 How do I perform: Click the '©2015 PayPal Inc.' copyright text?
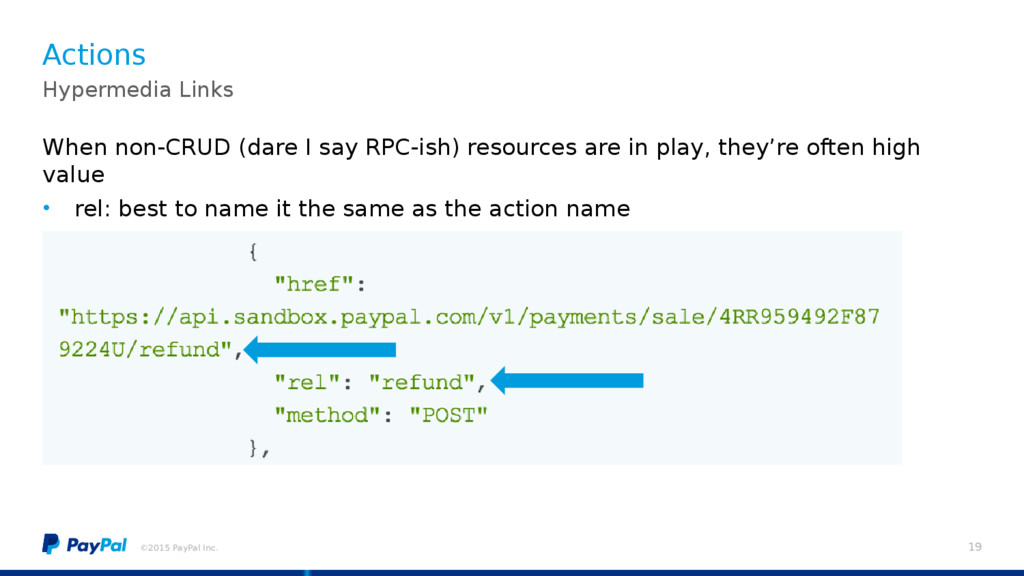pos(179,548)
